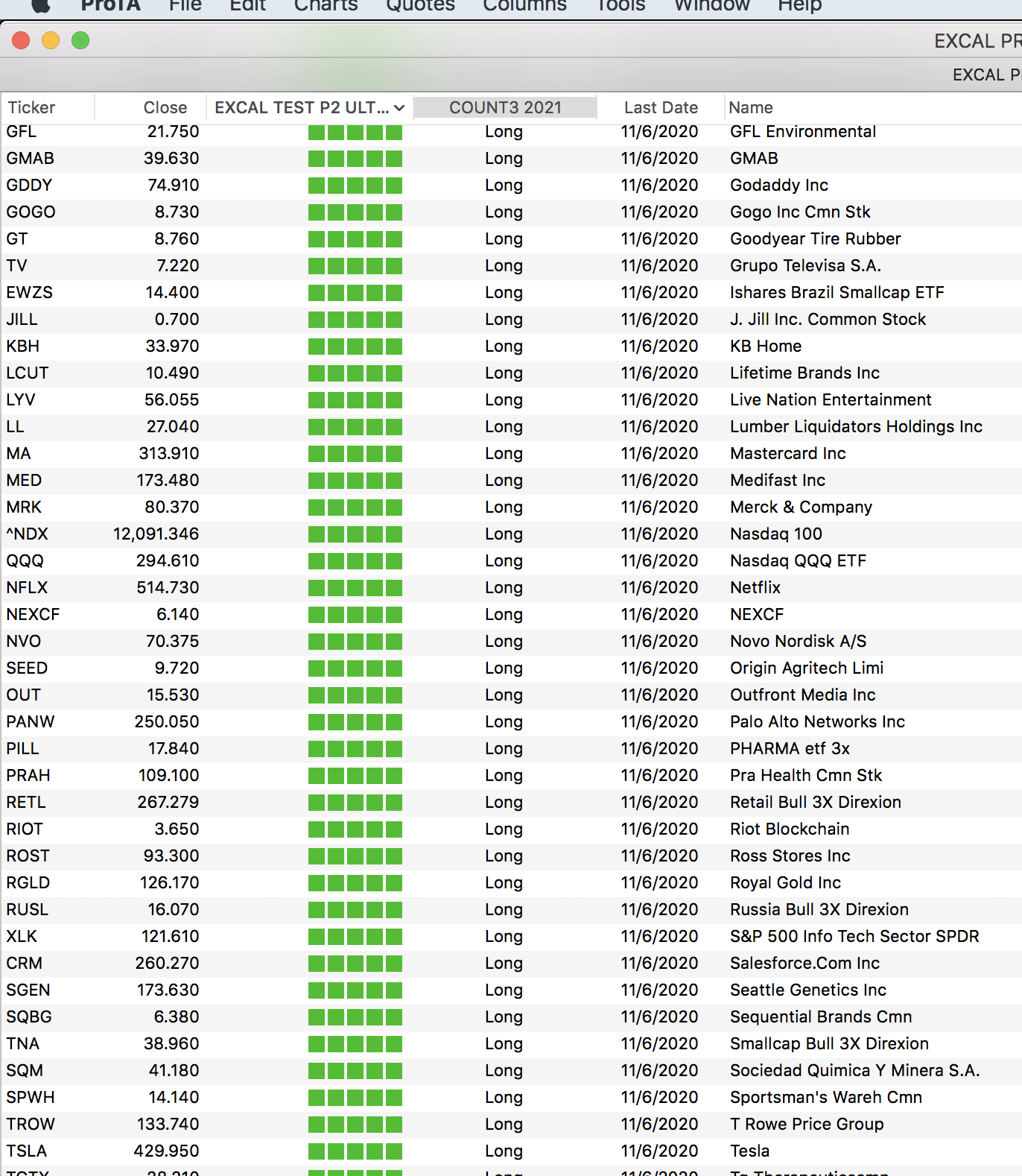Viewport: 1022px width, 1176px height.
Task: Click the QQQ ticker symbol
Action: pos(25,561)
